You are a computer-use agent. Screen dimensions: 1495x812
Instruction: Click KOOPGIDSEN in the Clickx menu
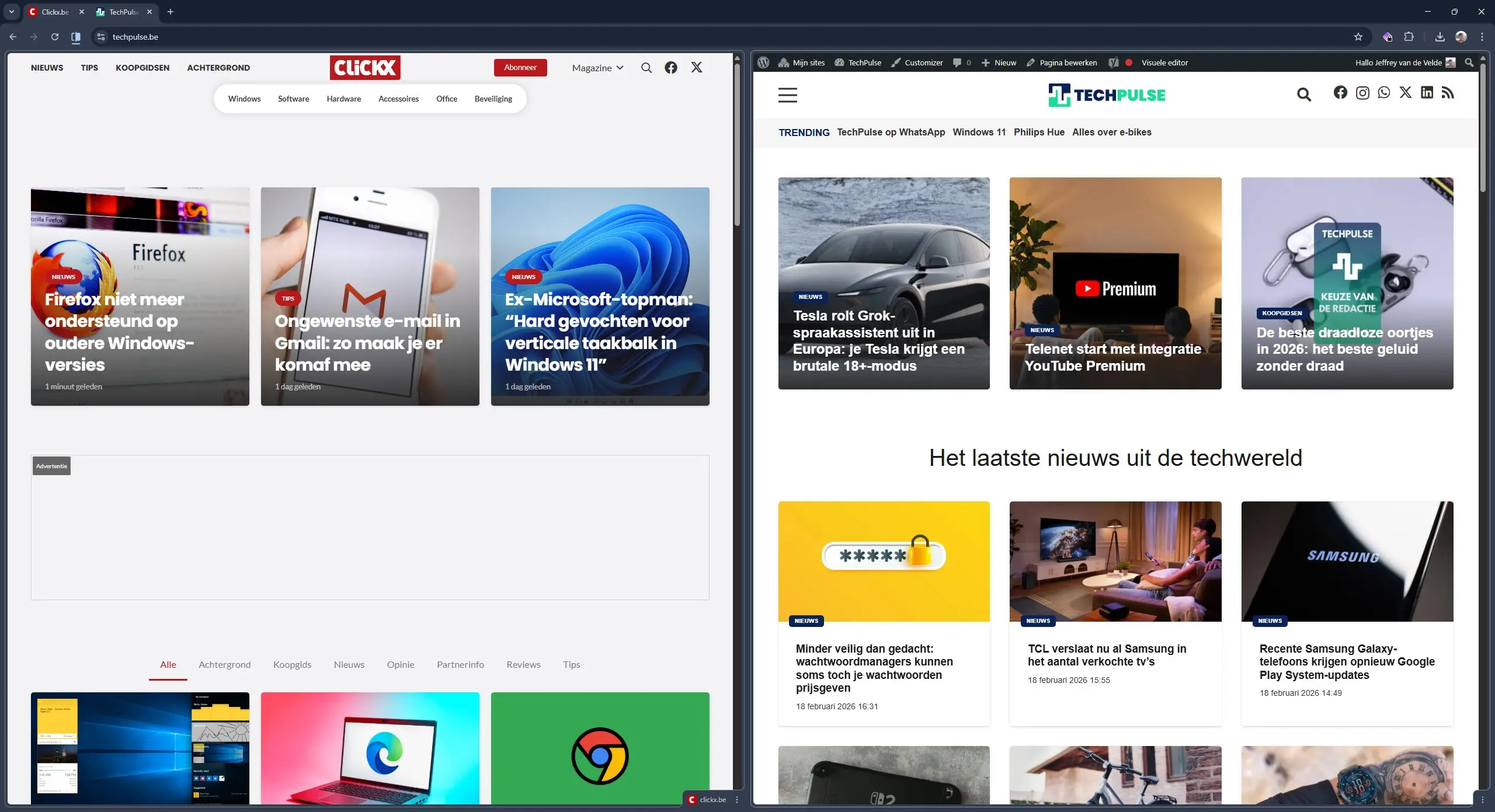click(142, 68)
